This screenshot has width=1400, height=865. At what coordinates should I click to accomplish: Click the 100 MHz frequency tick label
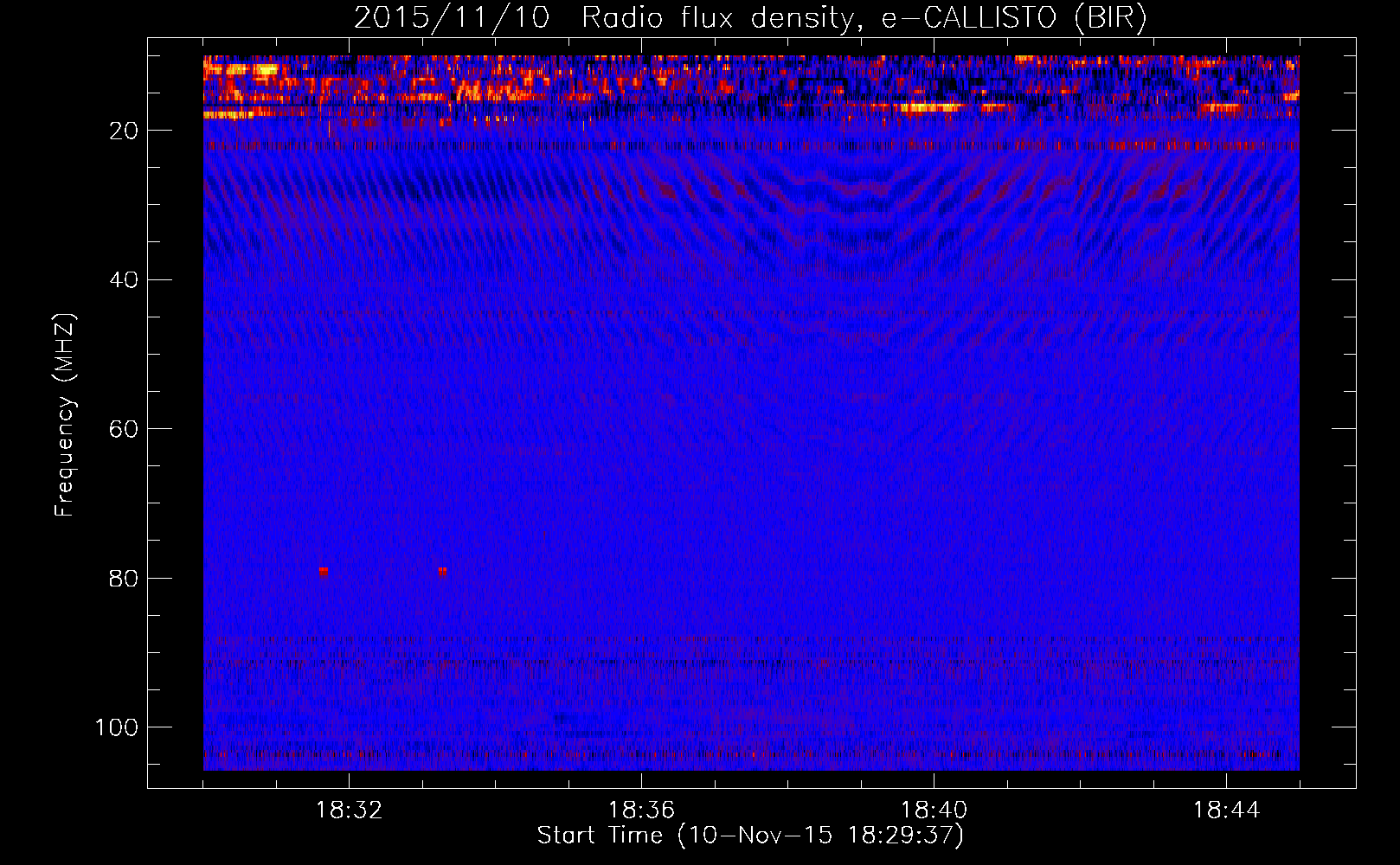click(x=117, y=727)
